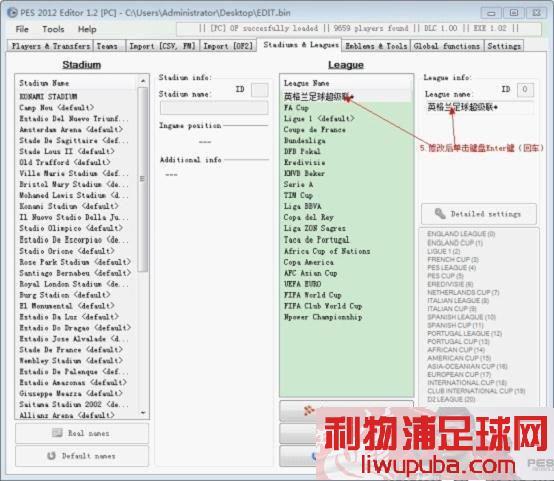The image size is (554, 481).
Task: Click the wrench icon on Detailed settings
Action: click(x=440, y=213)
